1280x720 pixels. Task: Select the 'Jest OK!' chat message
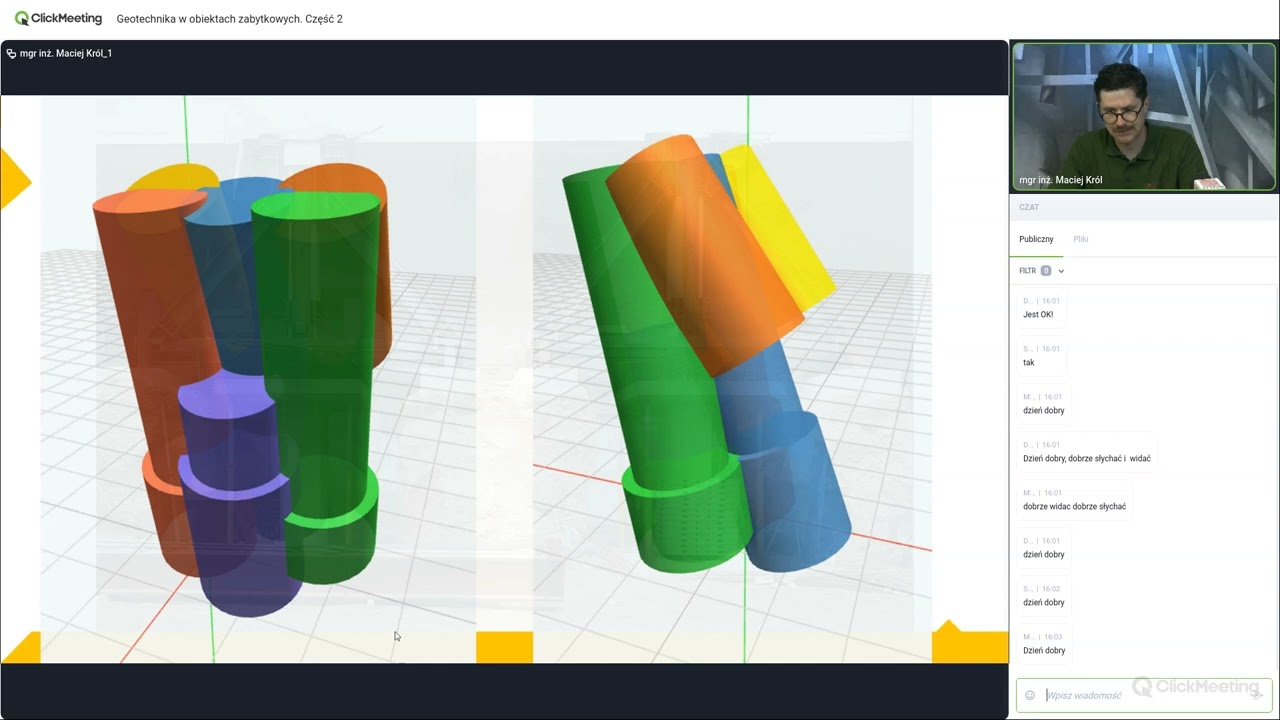(1038, 314)
